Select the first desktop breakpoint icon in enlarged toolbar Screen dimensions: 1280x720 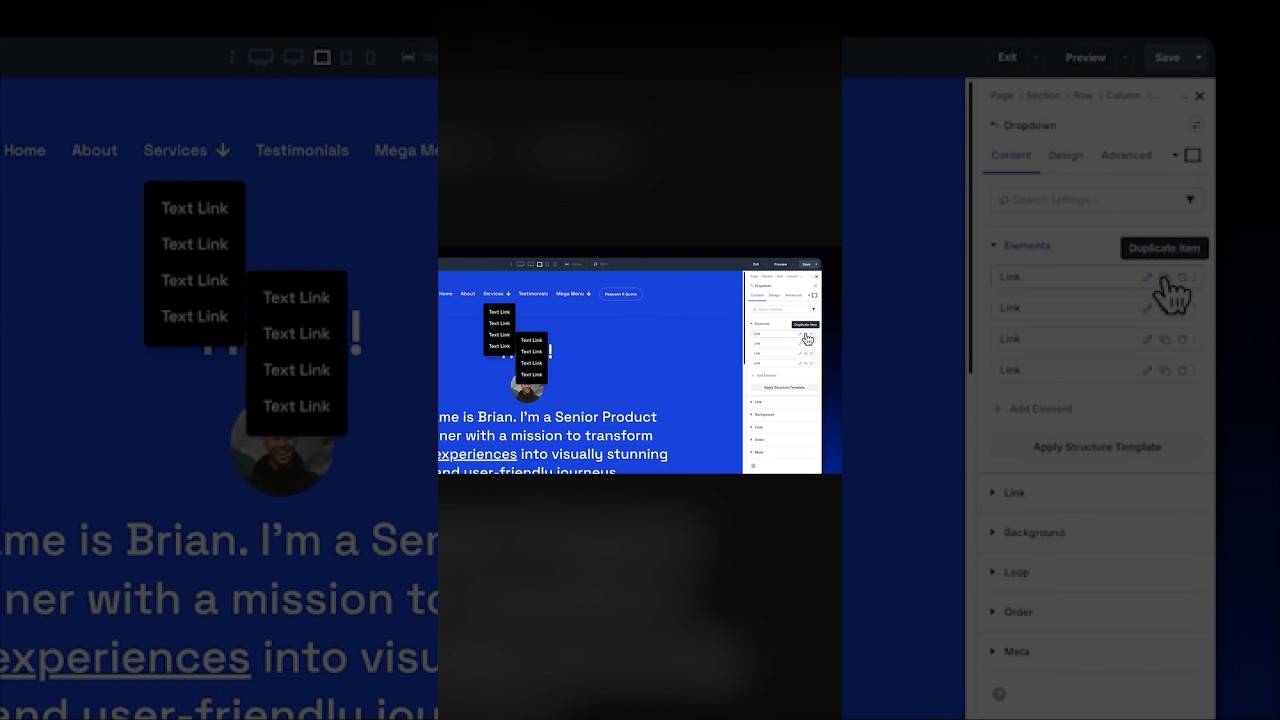coord(260,57)
